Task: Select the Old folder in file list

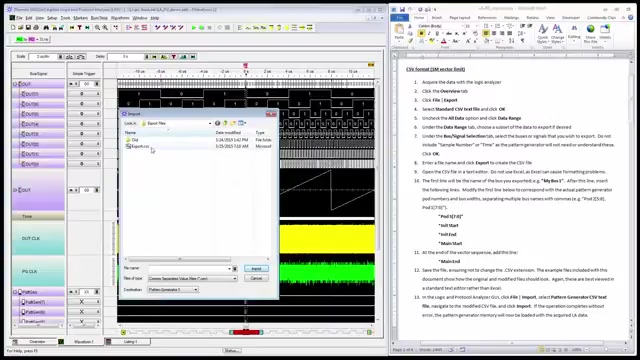Action: [132, 140]
